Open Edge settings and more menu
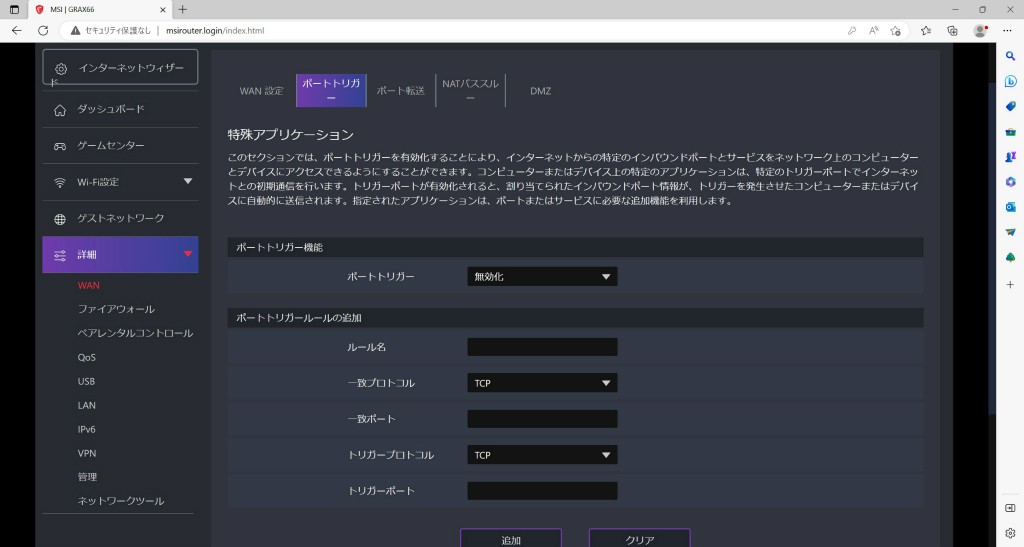The image size is (1024, 547). (1007, 31)
